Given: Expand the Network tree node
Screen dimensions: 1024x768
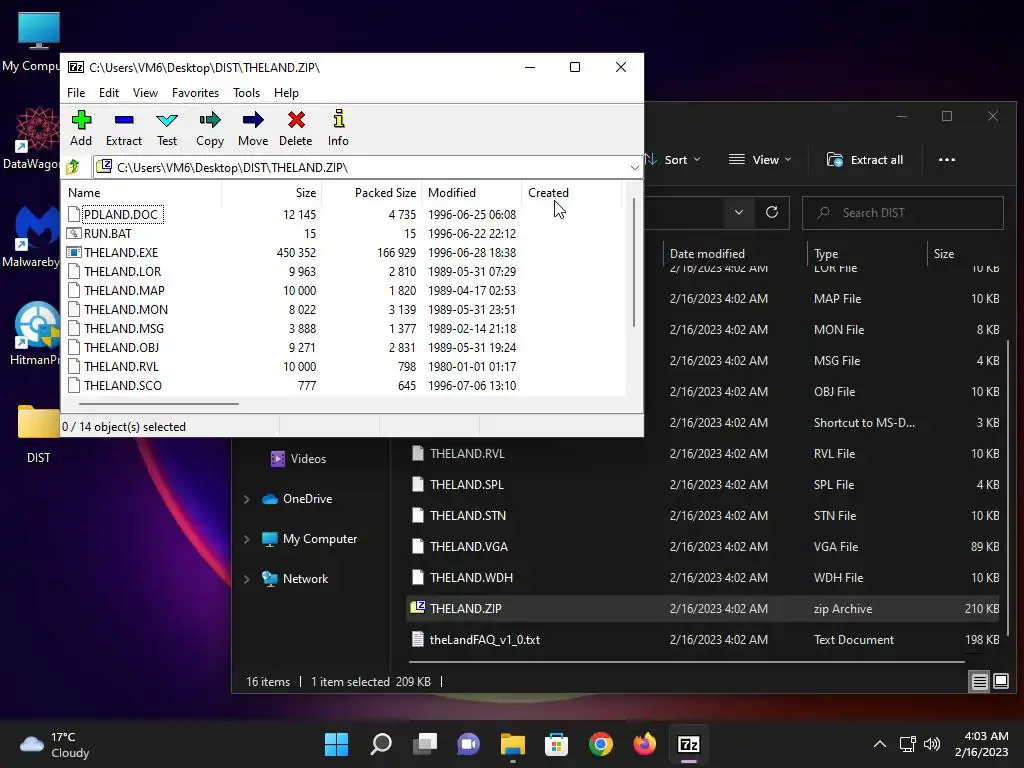Looking at the screenshot, I should click(247, 579).
